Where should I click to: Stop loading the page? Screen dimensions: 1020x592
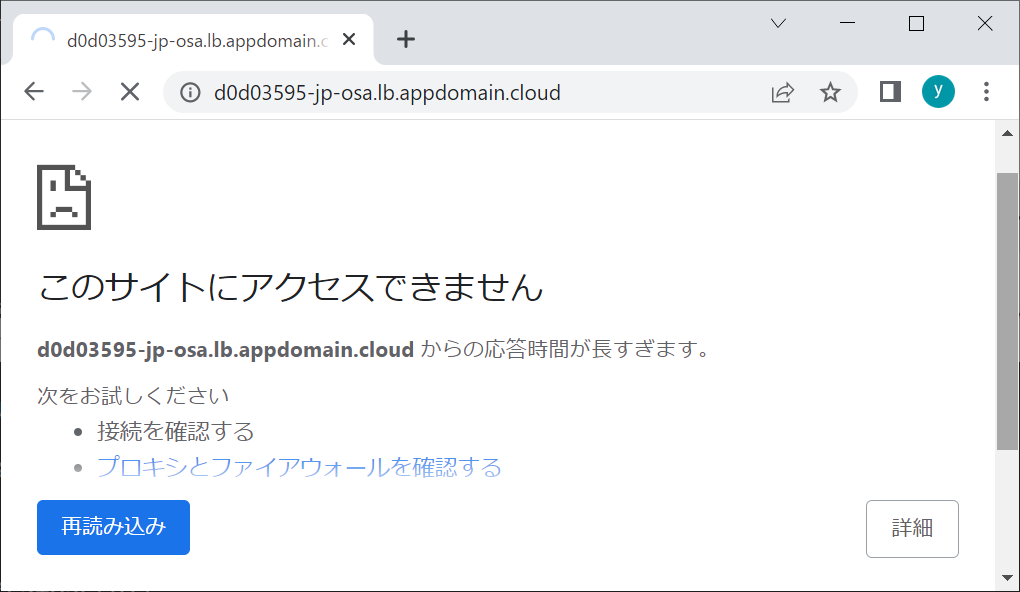(130, 92)
